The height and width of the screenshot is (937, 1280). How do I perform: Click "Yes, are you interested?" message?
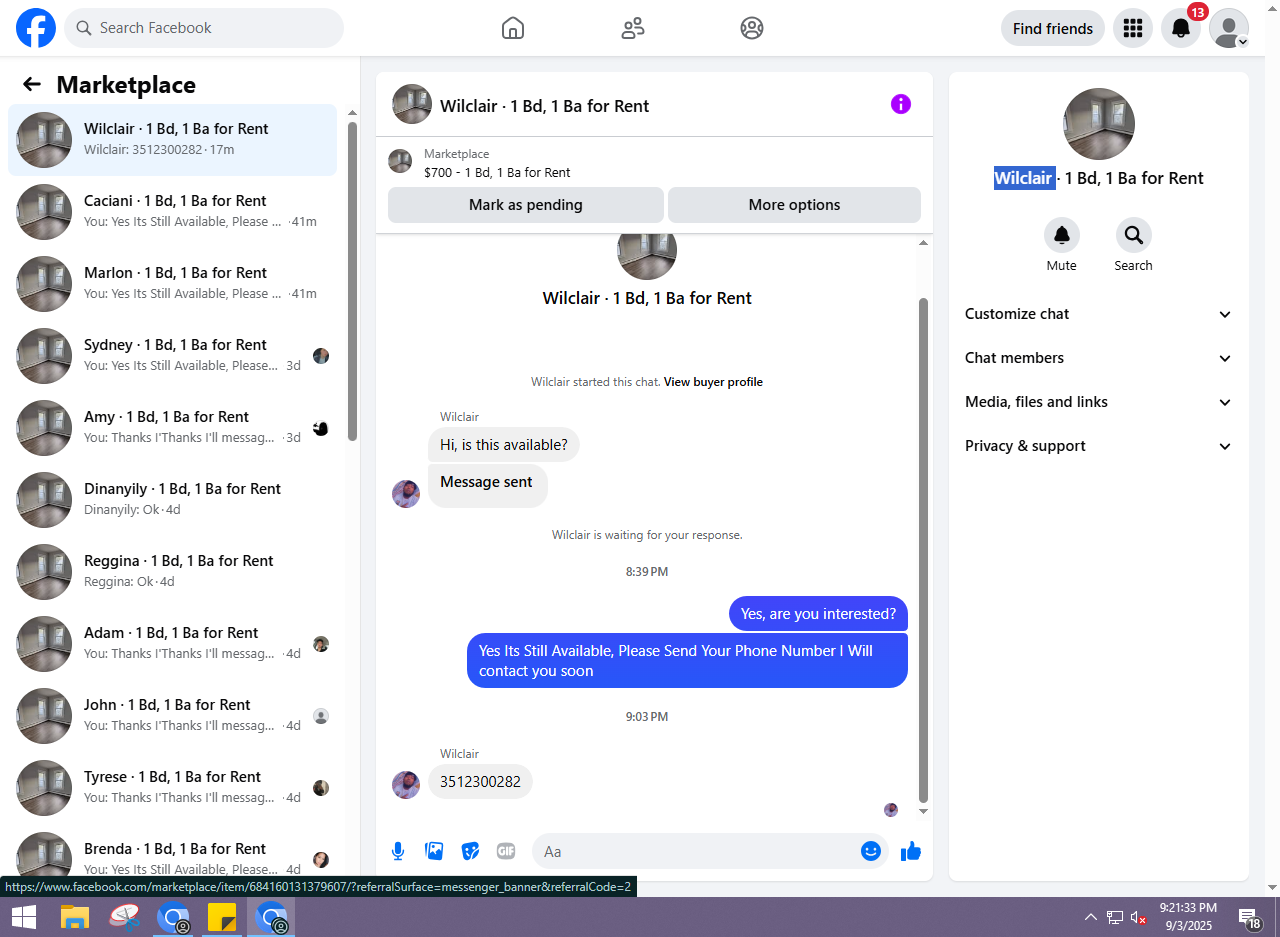[x=818, y=614]
